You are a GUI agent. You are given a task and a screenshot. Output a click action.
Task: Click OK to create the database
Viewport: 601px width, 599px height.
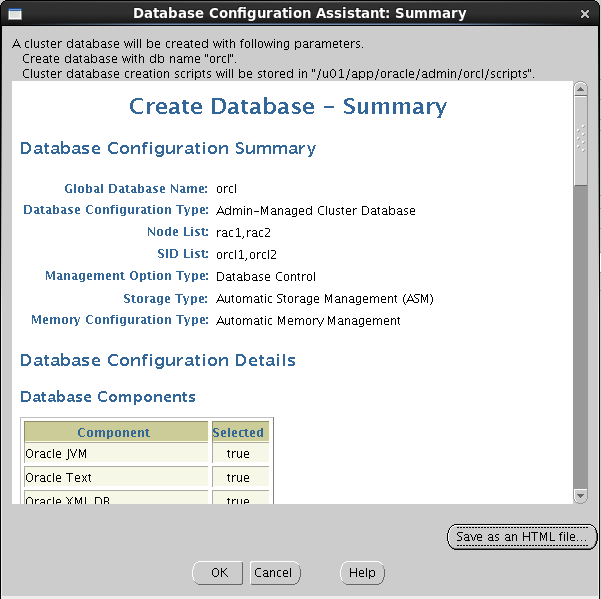(217, 573)
